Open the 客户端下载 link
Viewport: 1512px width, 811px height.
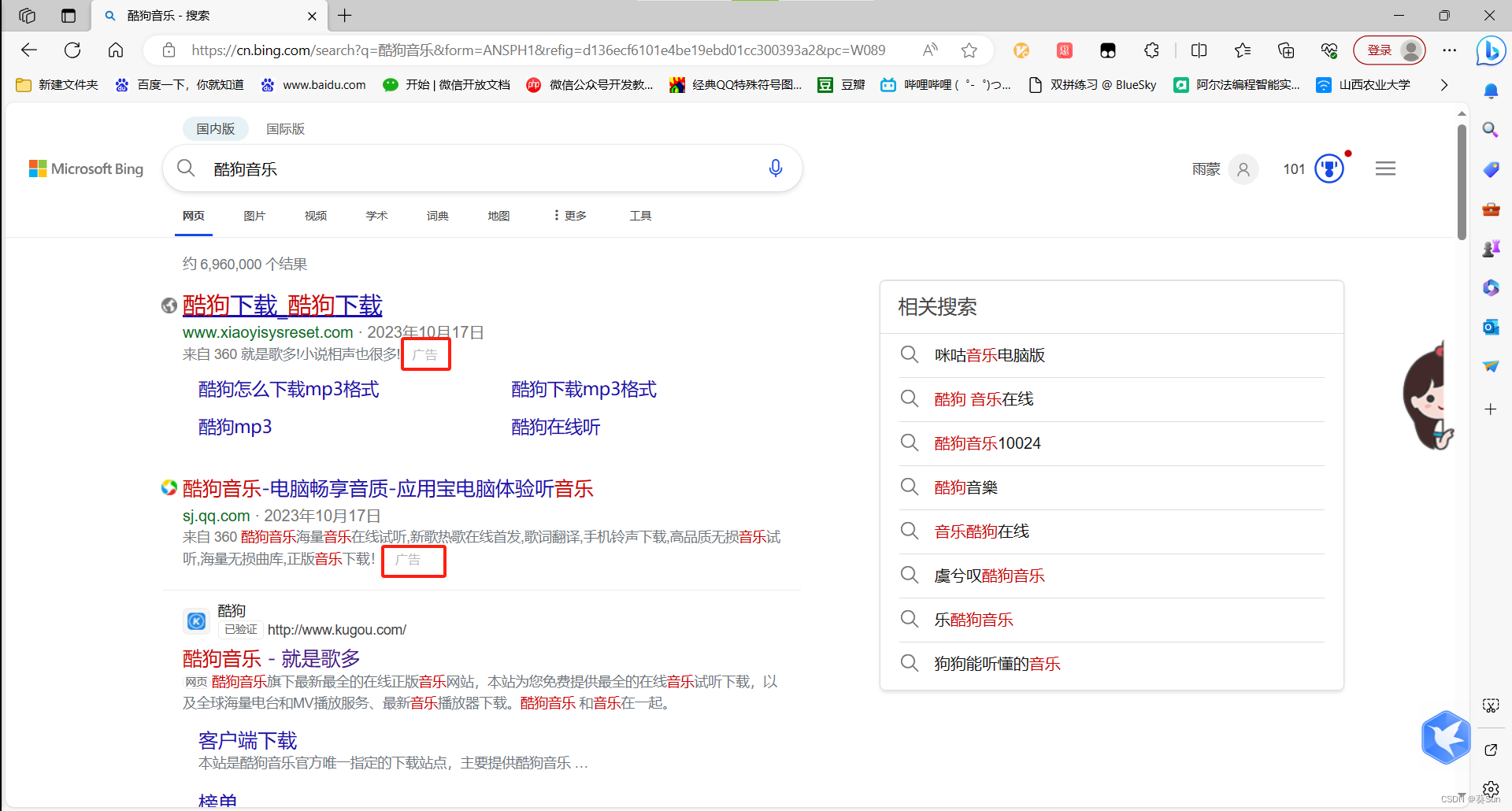pyautogui.click(x=248, y=740)
